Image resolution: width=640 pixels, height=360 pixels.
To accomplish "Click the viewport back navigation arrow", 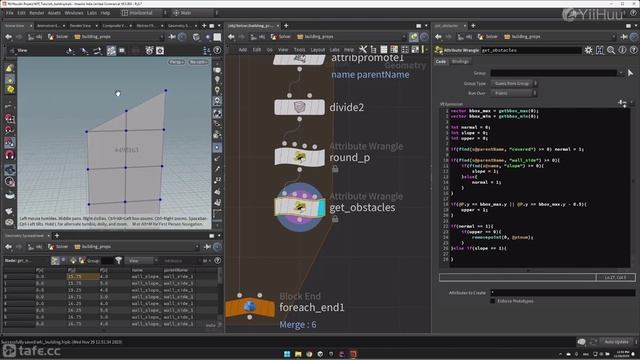I will tap(8, 37).
